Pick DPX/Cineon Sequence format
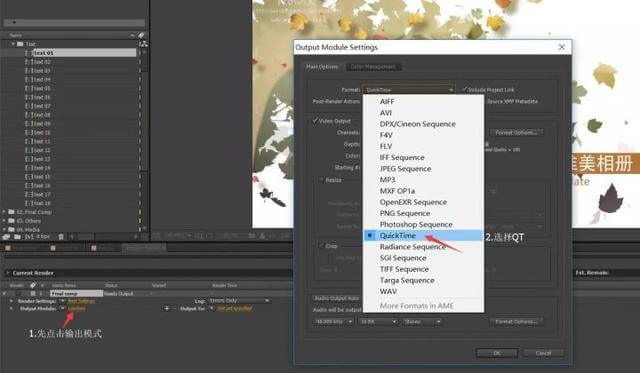This screenshot has height=373, width=640. tap(418, 124)
